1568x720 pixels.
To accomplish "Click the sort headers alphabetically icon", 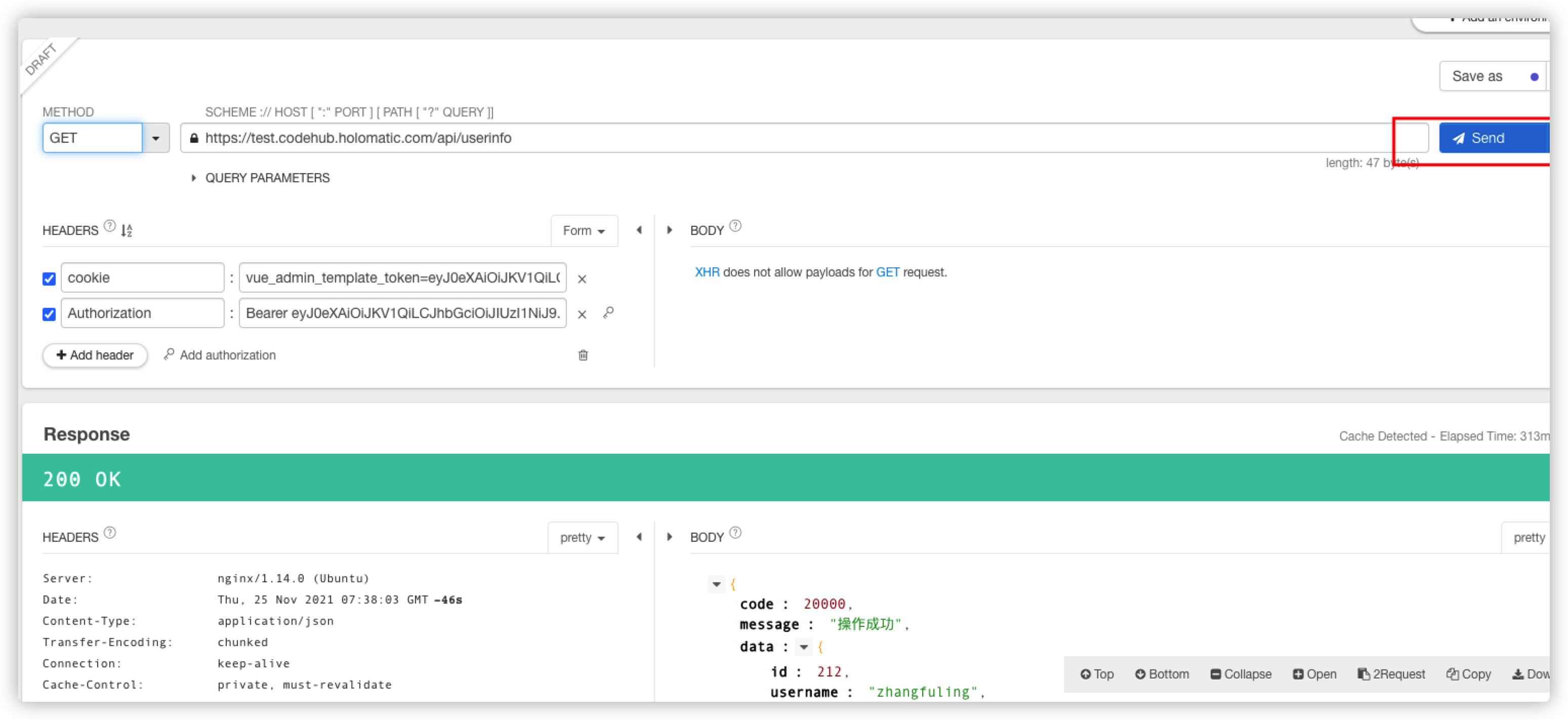I will click(x=127, y=230).
